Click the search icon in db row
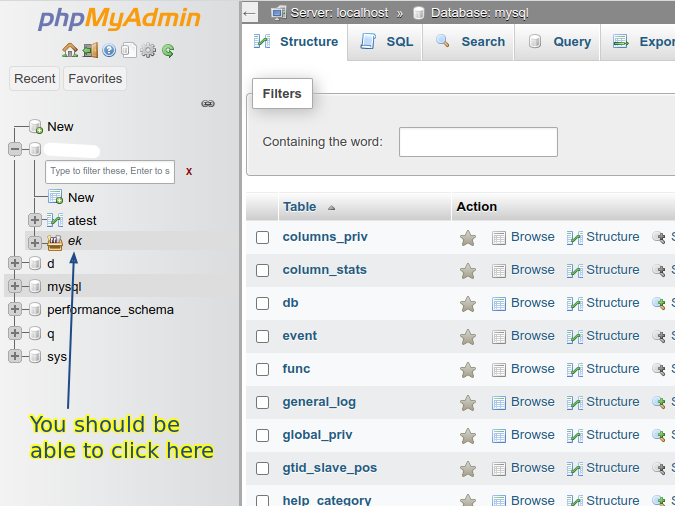 click(659, 303)
